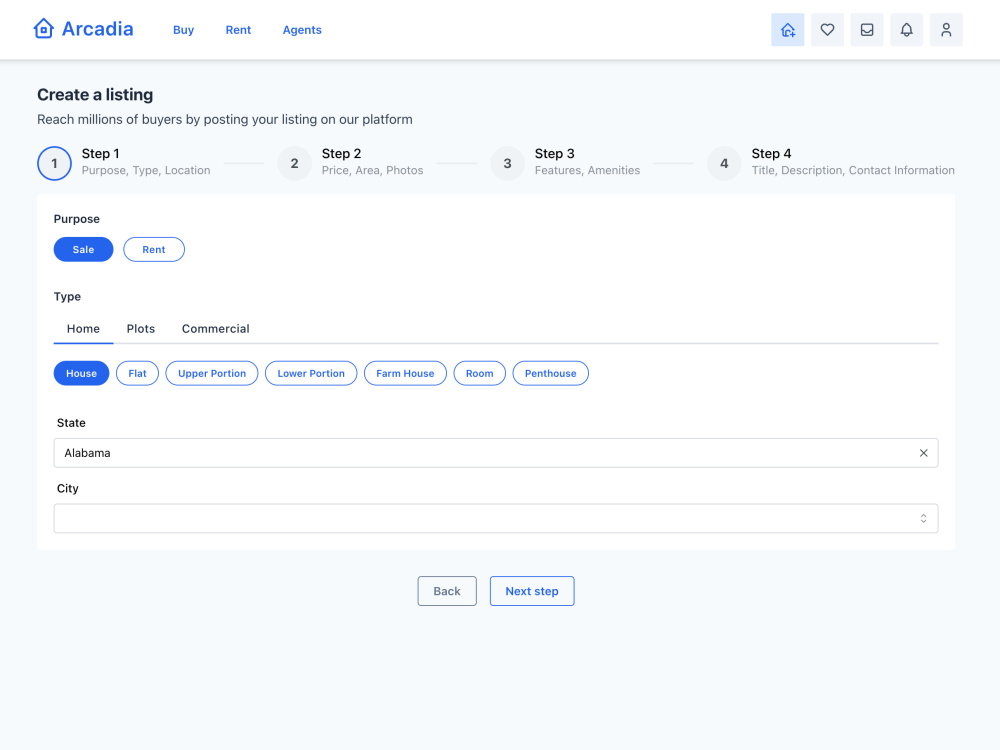Screen dimensions: 1000x750
Task: Switch to the Plots tab
Action: click(x=141, y=328)
